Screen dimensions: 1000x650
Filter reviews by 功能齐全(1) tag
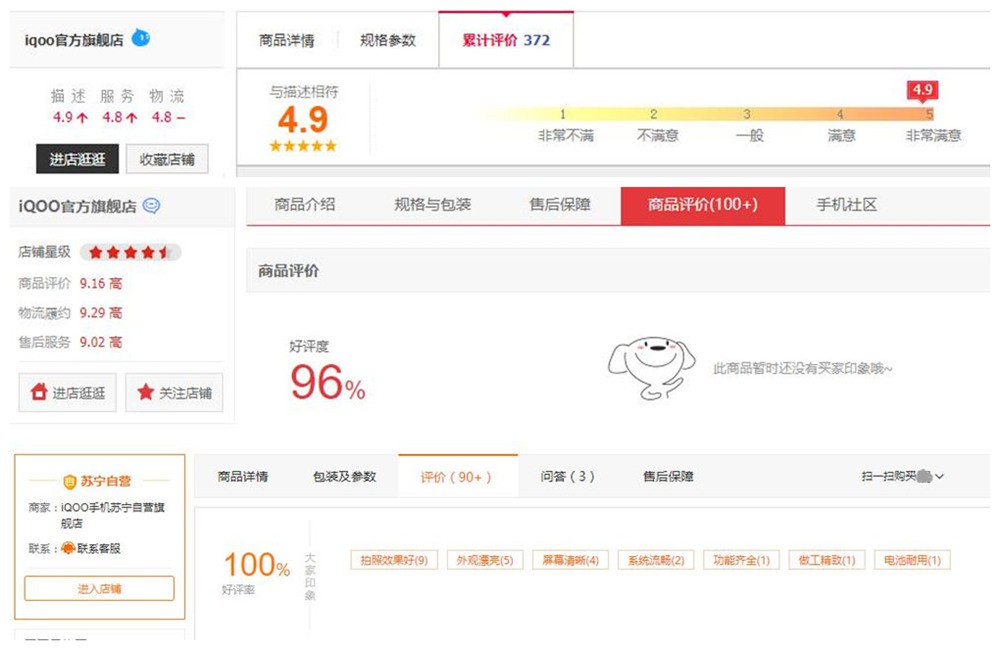tap(741, 560)
